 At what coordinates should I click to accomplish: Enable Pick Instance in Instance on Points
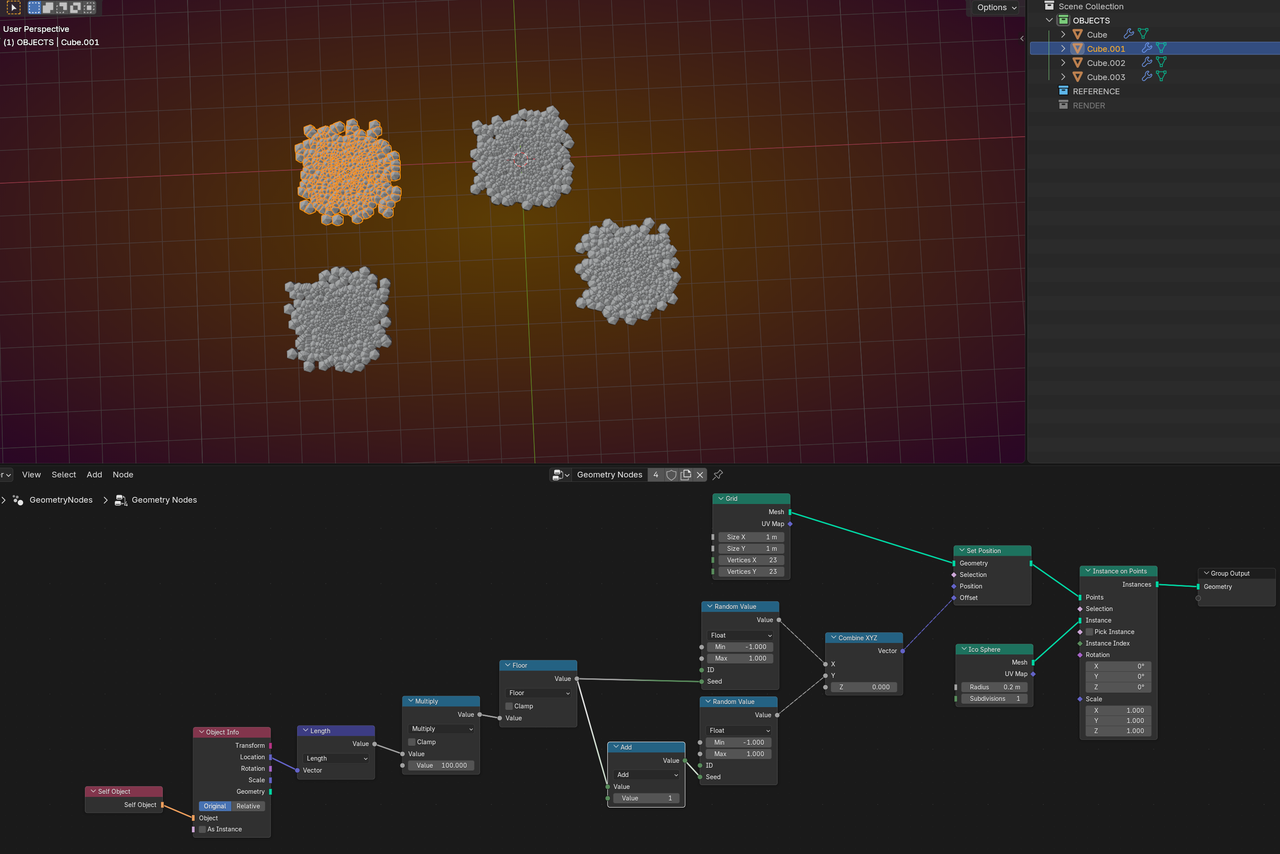1089,632
